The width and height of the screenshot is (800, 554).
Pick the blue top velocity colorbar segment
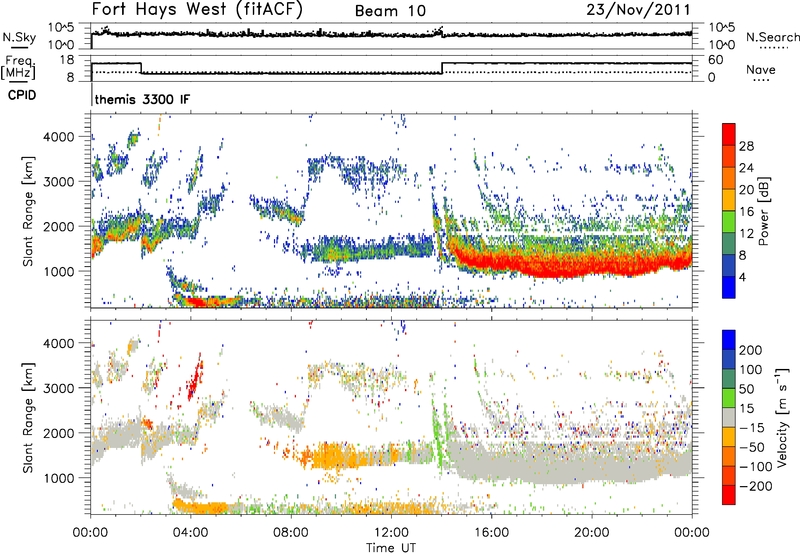point(729,340)
